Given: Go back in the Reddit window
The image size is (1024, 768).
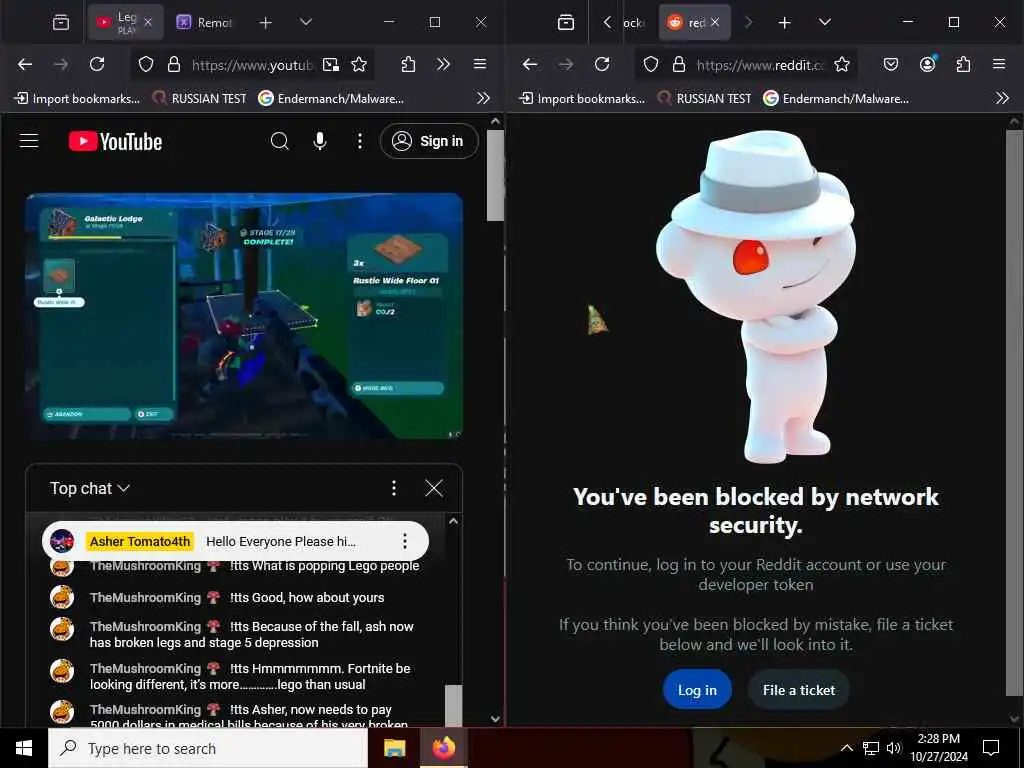Looking at the screenshot, I should 530,64.
